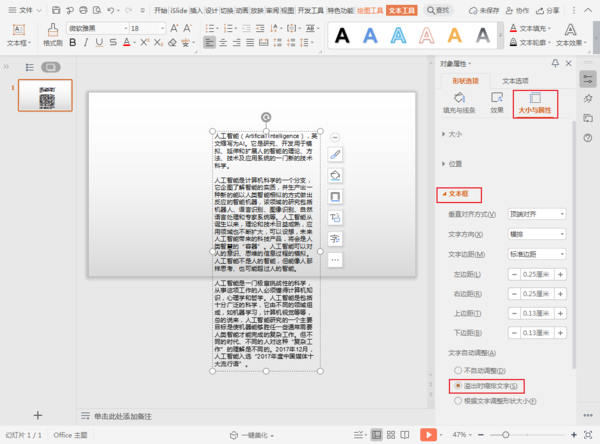Increase 左边距 with the plus button
This screenshot has width=600, height=444.
click(561, 274)
